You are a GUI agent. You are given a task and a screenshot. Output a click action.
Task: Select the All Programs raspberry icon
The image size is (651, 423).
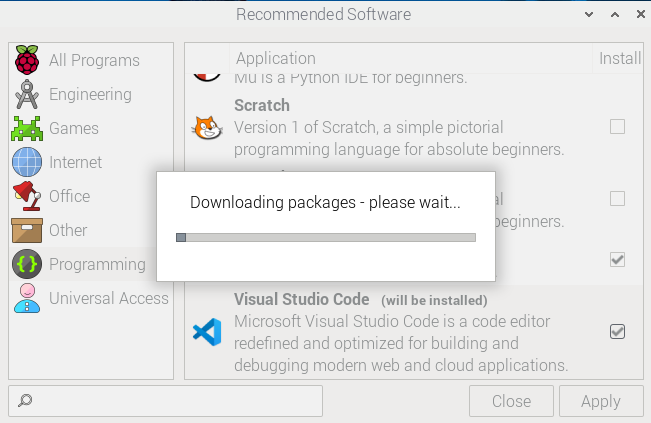pos(27,60)
